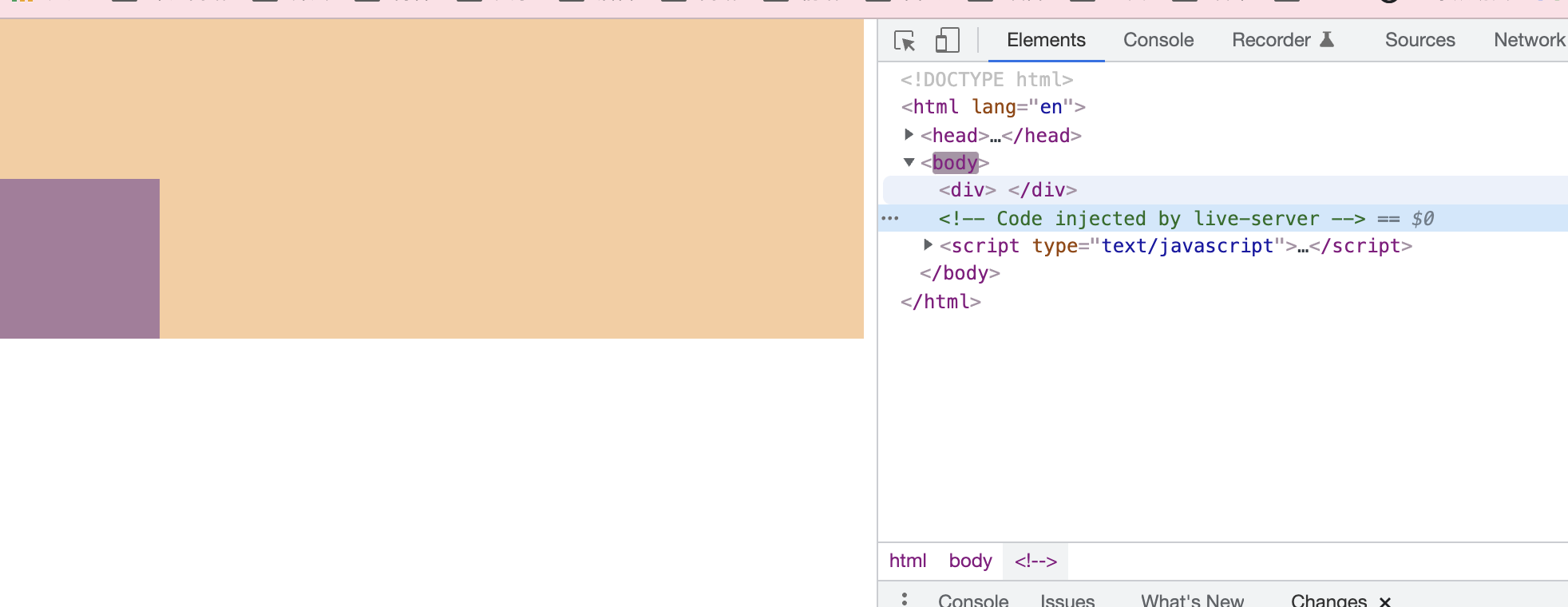1568x607 pixels.
Task: Click the DOCTYPE html line
Action: click(987, 80)
